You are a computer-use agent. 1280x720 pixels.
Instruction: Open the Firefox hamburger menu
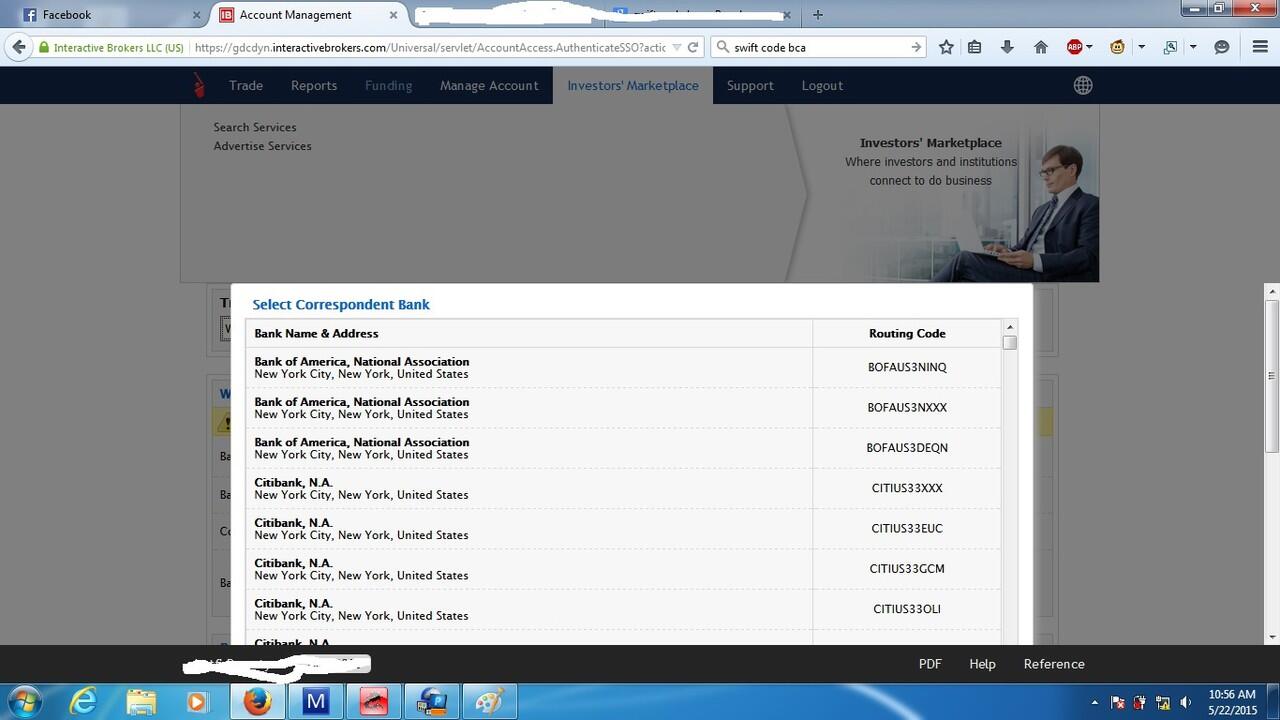(1260, 47)
